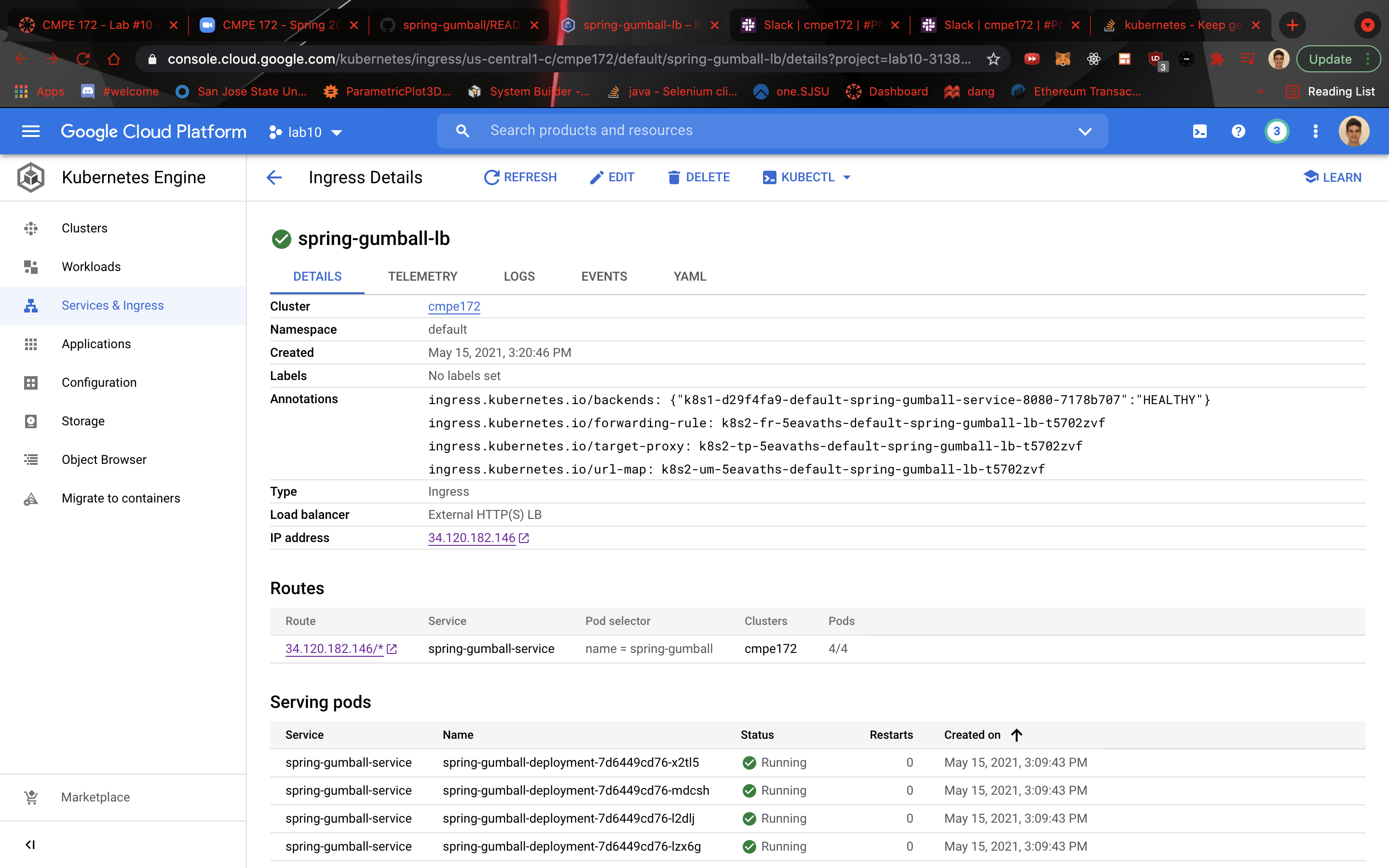Open the notifications badge showing 3
Image resolution: width=1389 pixels, height=868 pixels.
pos(1276,132)
